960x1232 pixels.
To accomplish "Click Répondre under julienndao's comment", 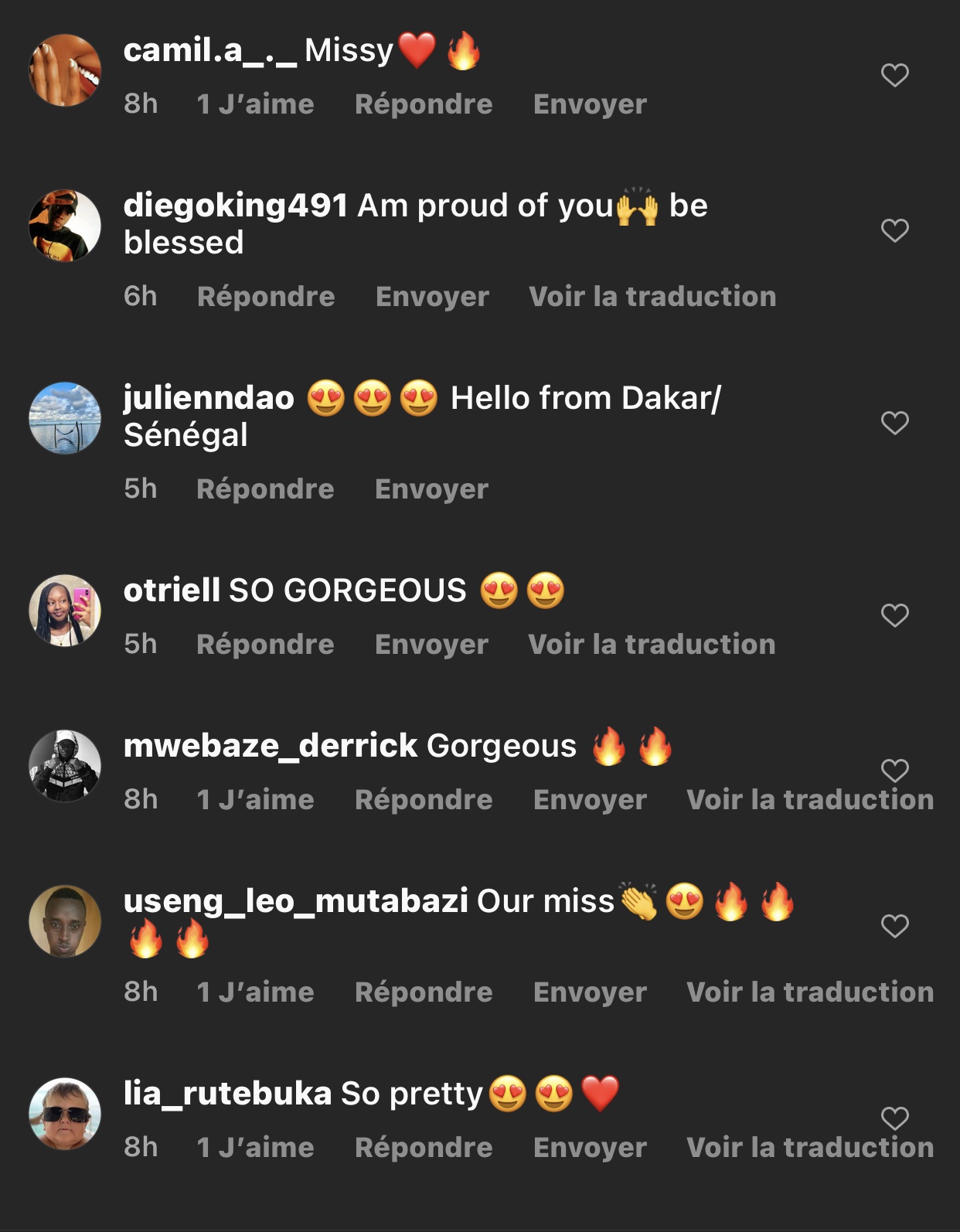I will coord(265,489).
